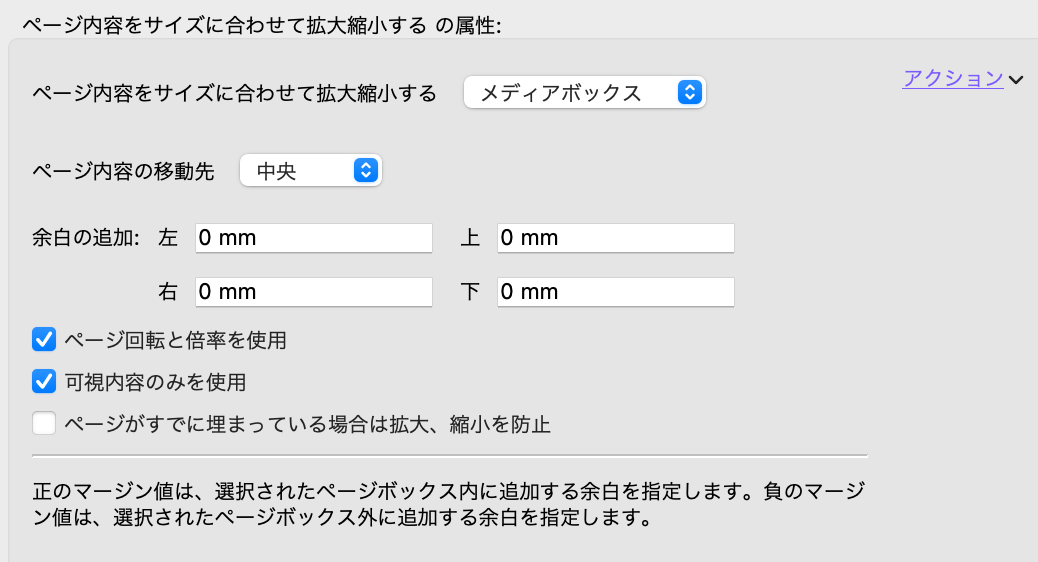Image resolution: width=1038 pixels, height=562 pixels.
Task: Click the ページ内容の移動先 label
Action: coord(124,171)
